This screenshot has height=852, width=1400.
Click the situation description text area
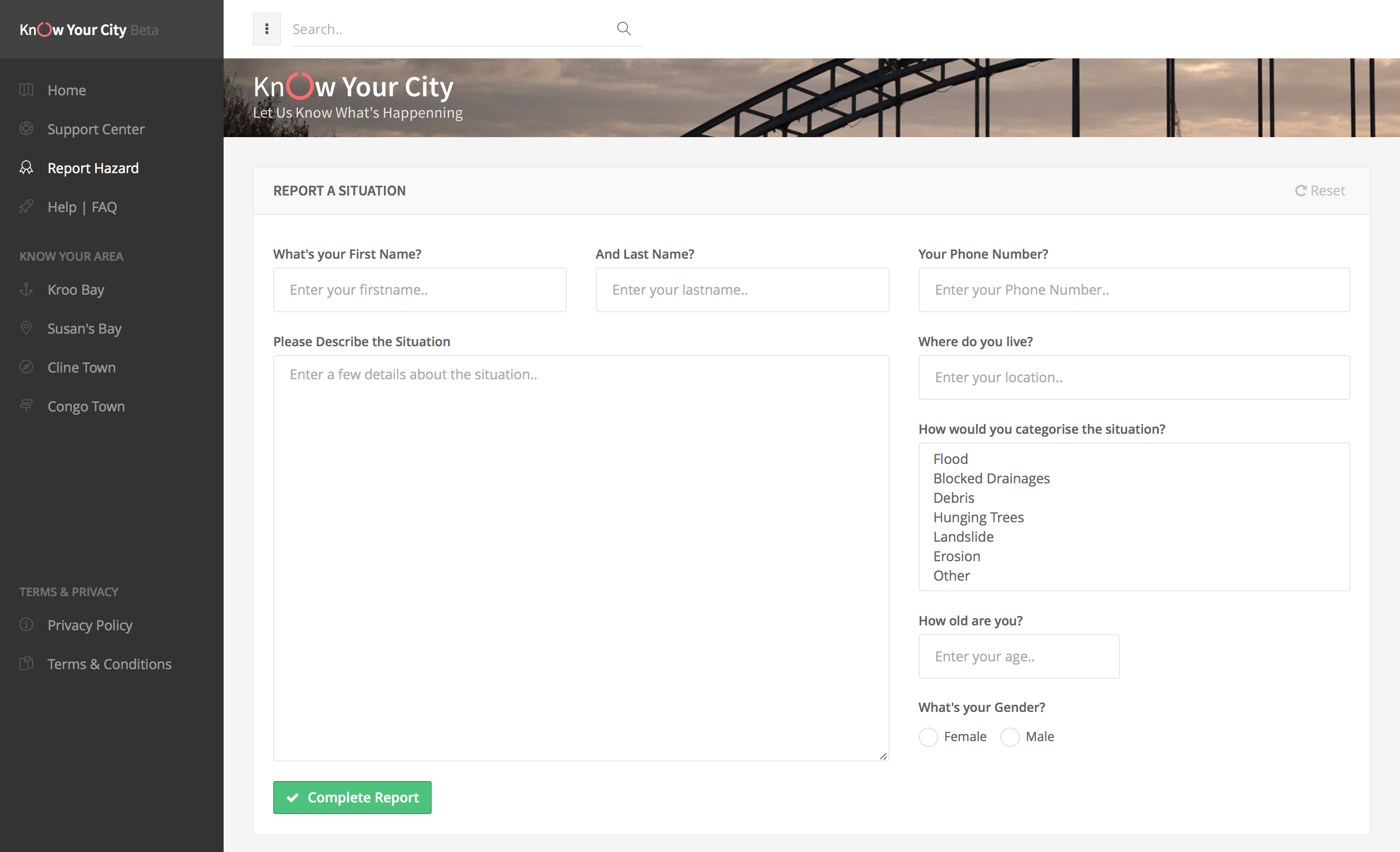[581, 557]
